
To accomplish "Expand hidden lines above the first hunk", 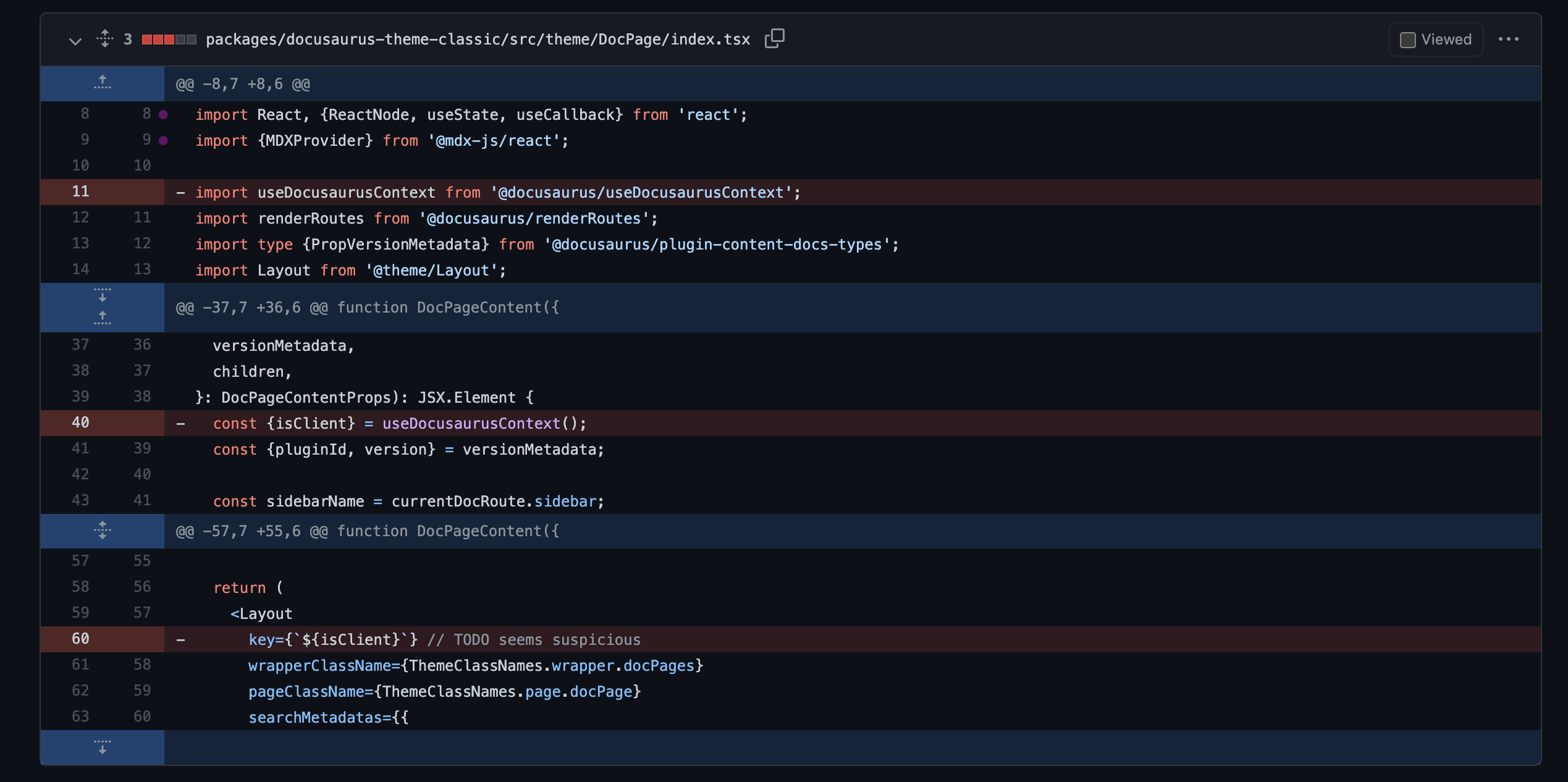I will pyautogui.click(x=102, y=83).
